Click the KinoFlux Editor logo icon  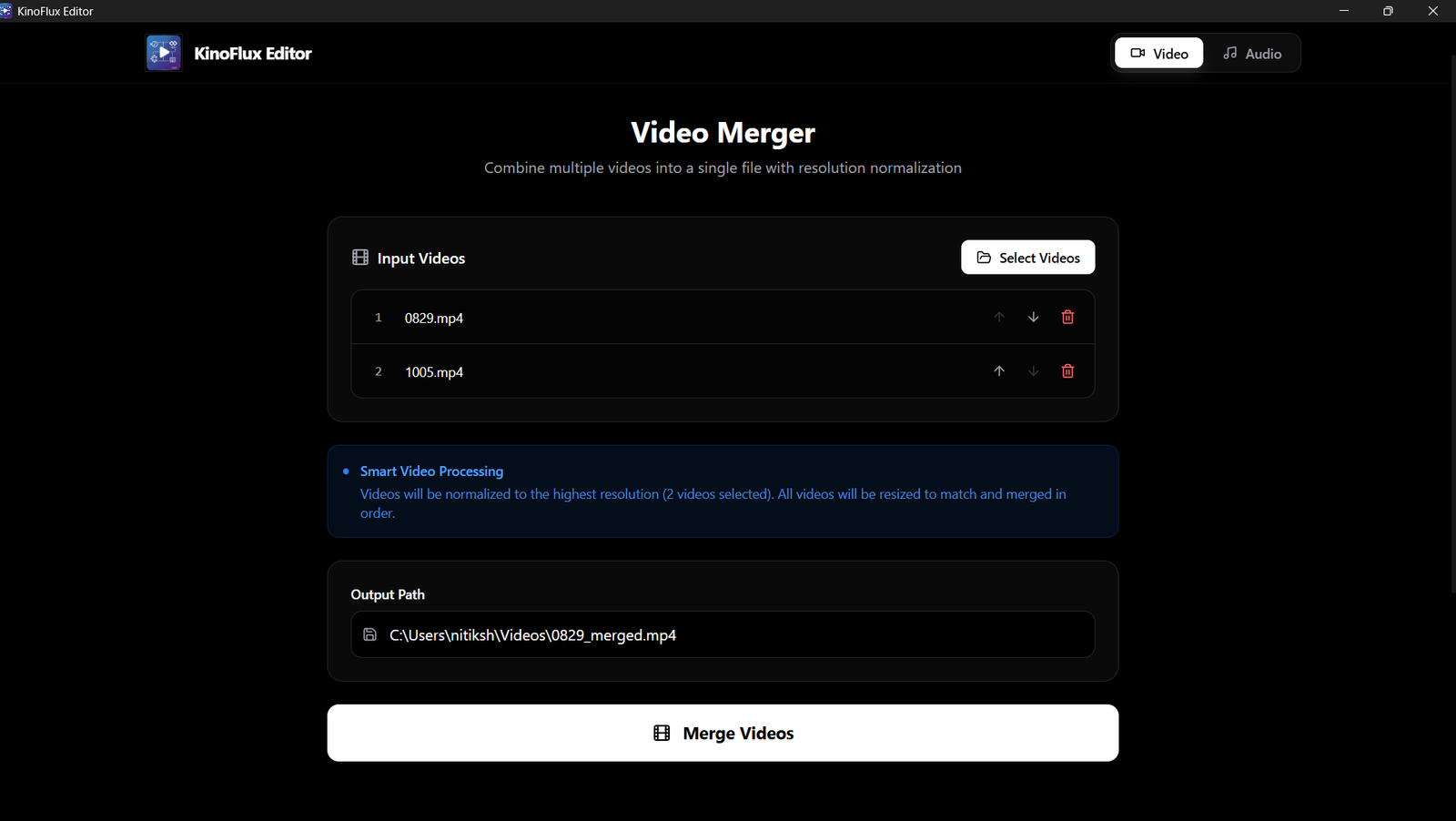pos(164,54)
